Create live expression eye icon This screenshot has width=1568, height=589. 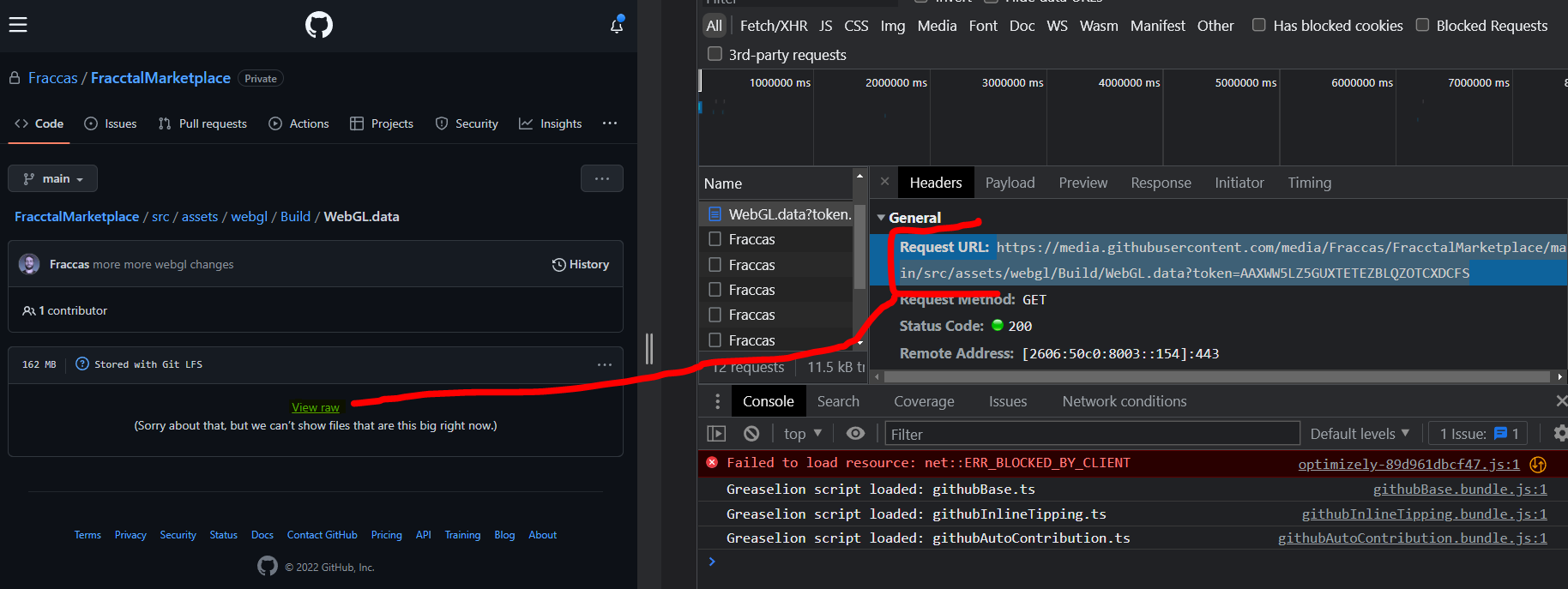(x=855, y=434)
